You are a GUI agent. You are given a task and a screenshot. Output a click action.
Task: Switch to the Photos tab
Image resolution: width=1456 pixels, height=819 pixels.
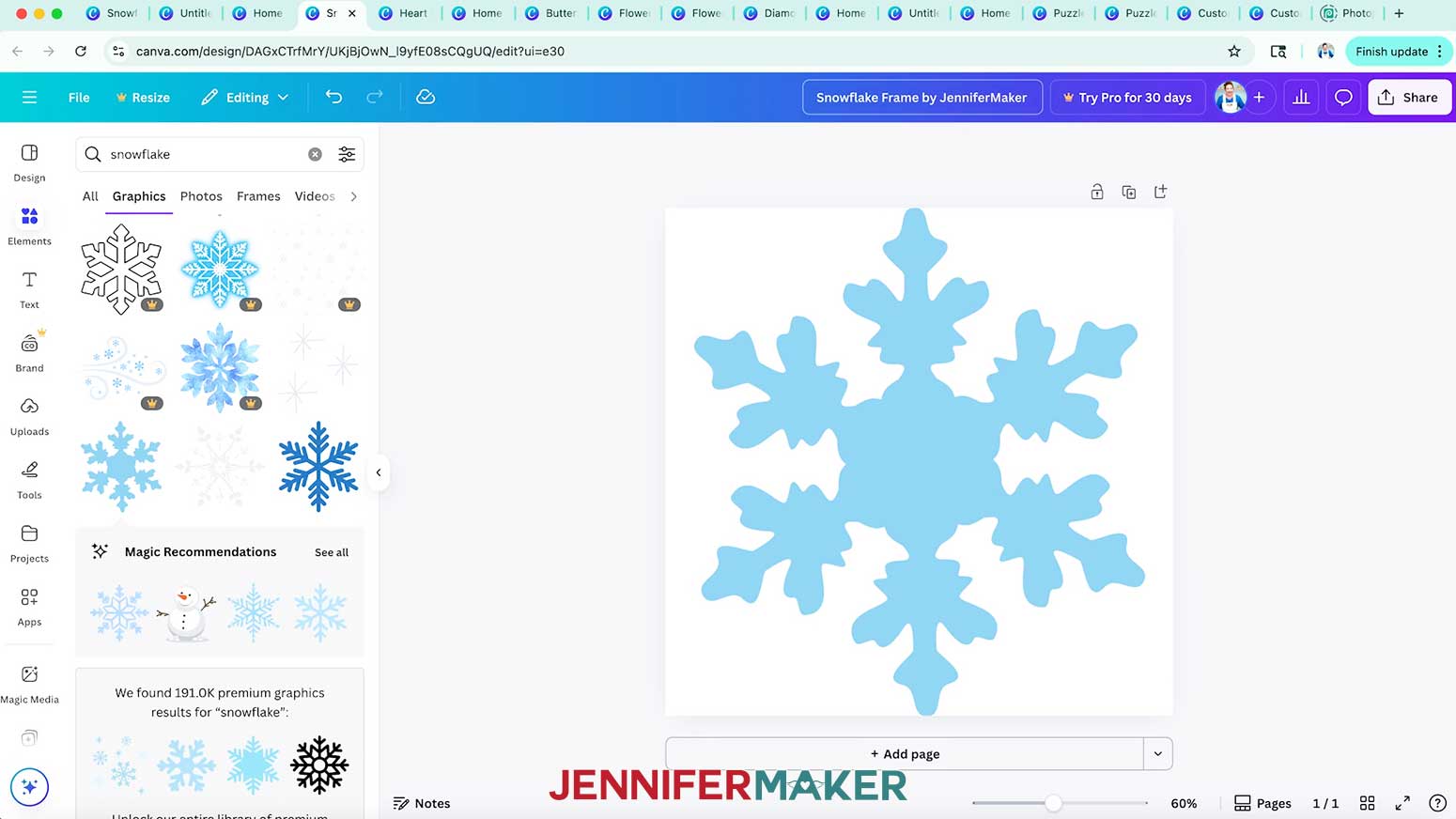pos(201,196)
